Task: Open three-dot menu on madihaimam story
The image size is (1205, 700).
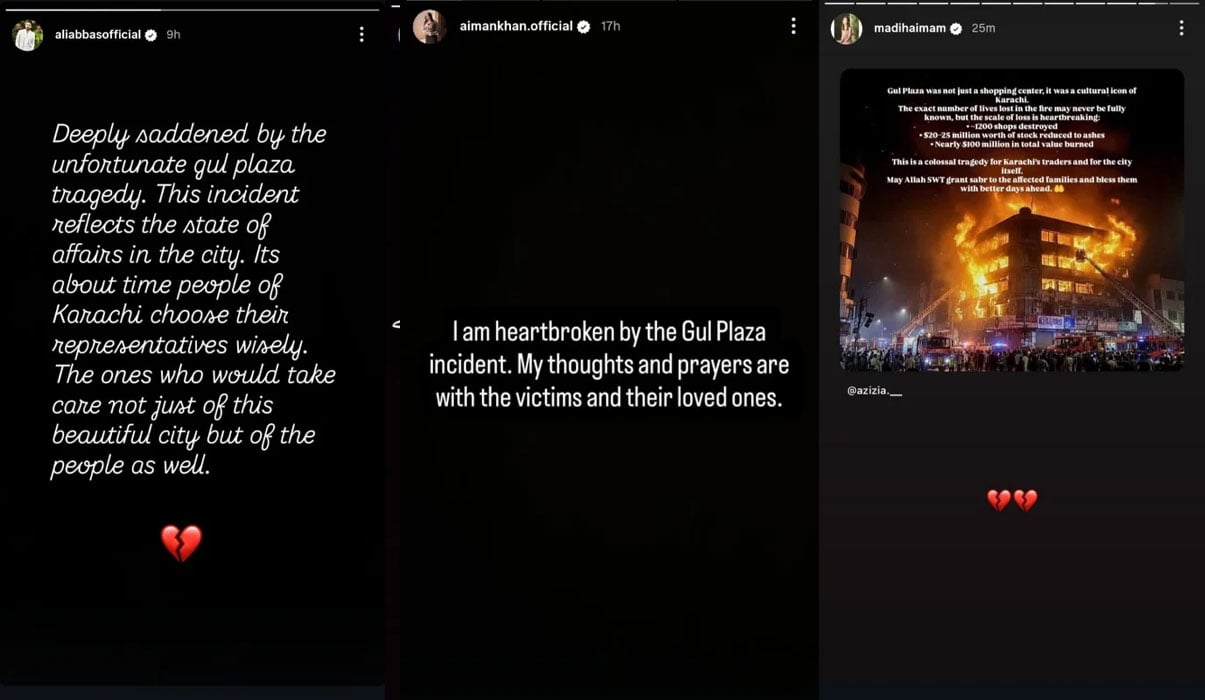Action: pos(1181,28)
